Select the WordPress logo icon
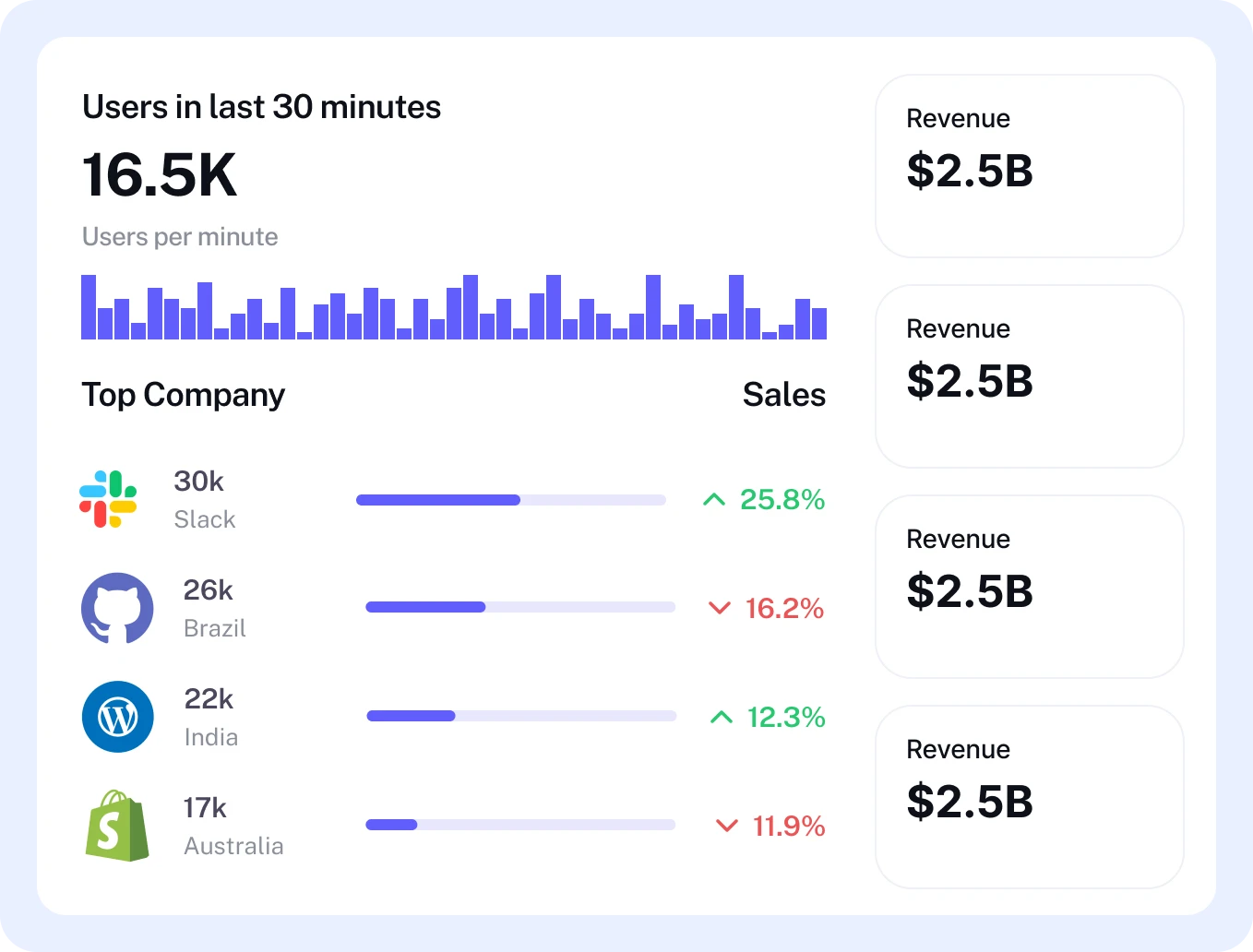1253x952 pixels. (x=117, y=717)
